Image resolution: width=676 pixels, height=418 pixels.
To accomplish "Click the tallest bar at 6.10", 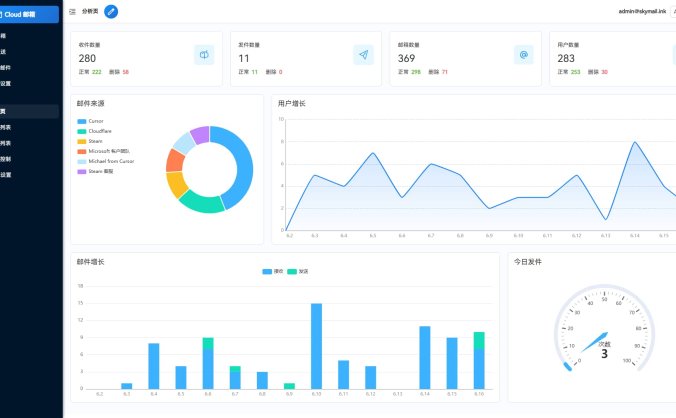I will [x=316, y=345].
